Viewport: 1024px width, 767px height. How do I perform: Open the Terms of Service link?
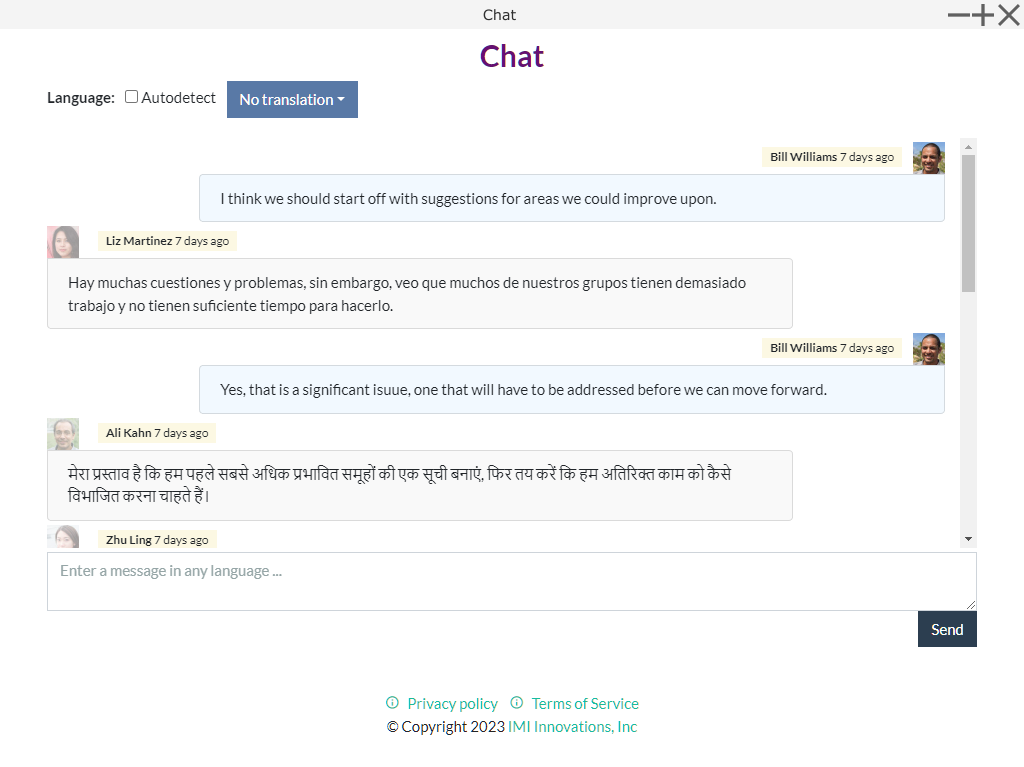pyautogui.click(x=584, y=704)
